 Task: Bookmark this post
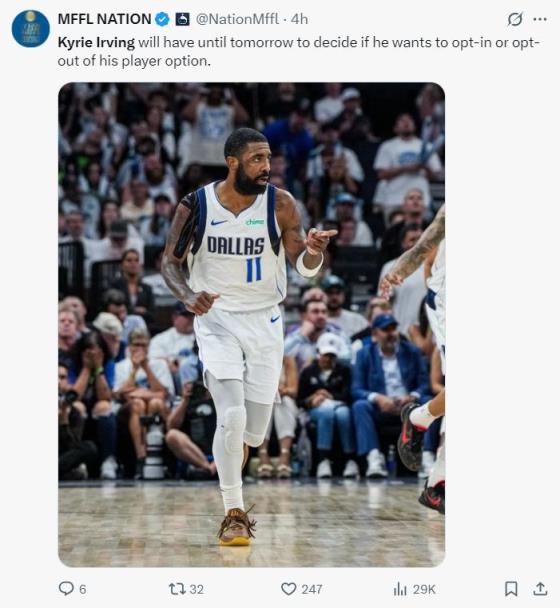tap(511, 589)
